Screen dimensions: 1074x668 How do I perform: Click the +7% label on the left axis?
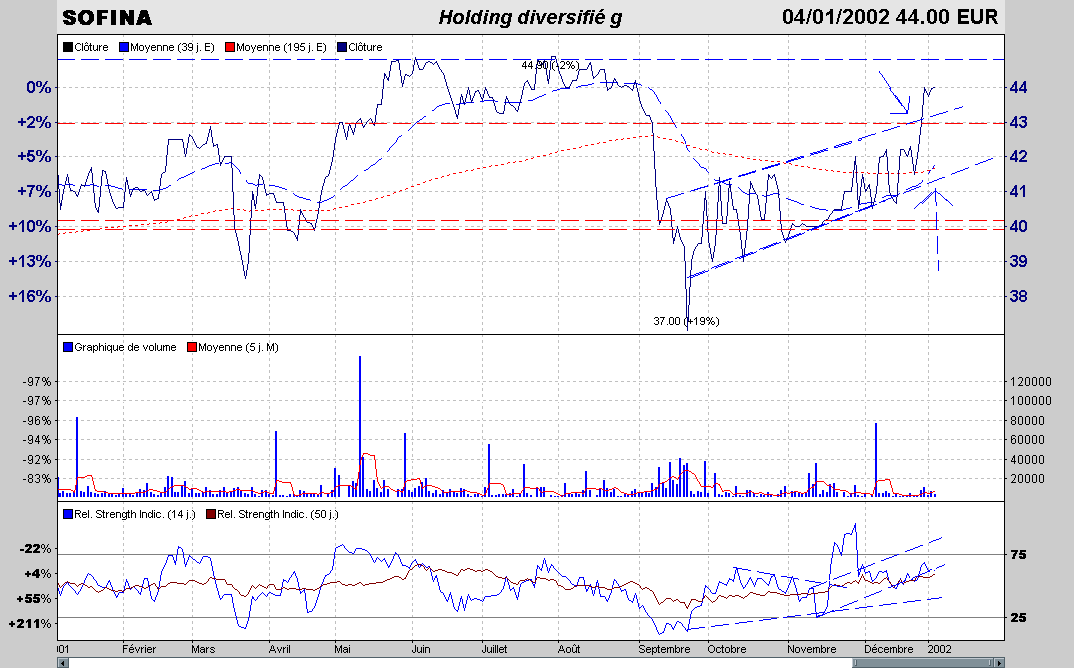coord(34,192)
